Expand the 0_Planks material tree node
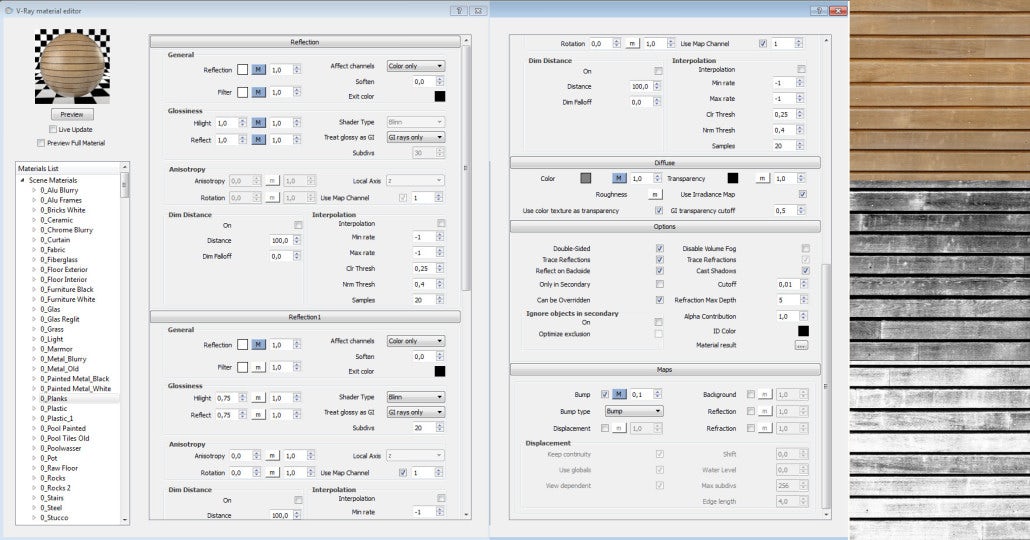 35,398
